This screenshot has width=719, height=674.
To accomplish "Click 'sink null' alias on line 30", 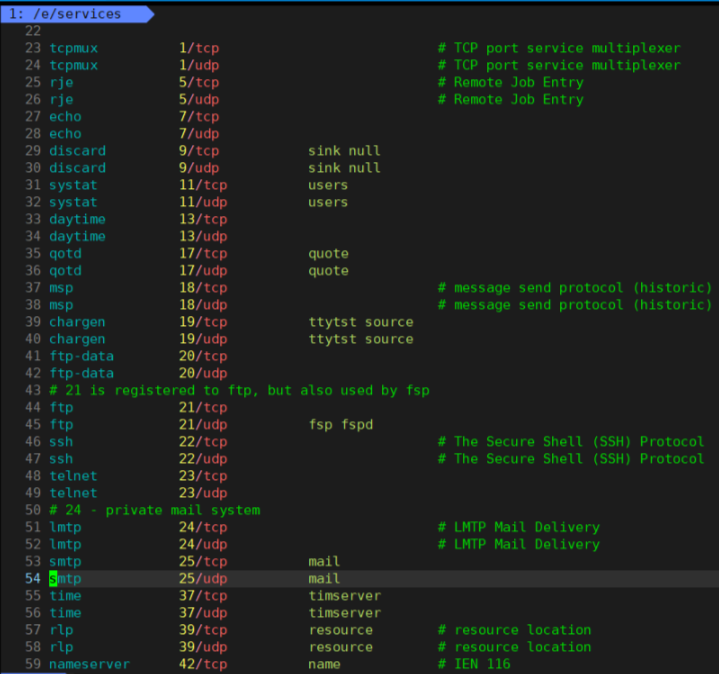I will click(x=344, y=168).
